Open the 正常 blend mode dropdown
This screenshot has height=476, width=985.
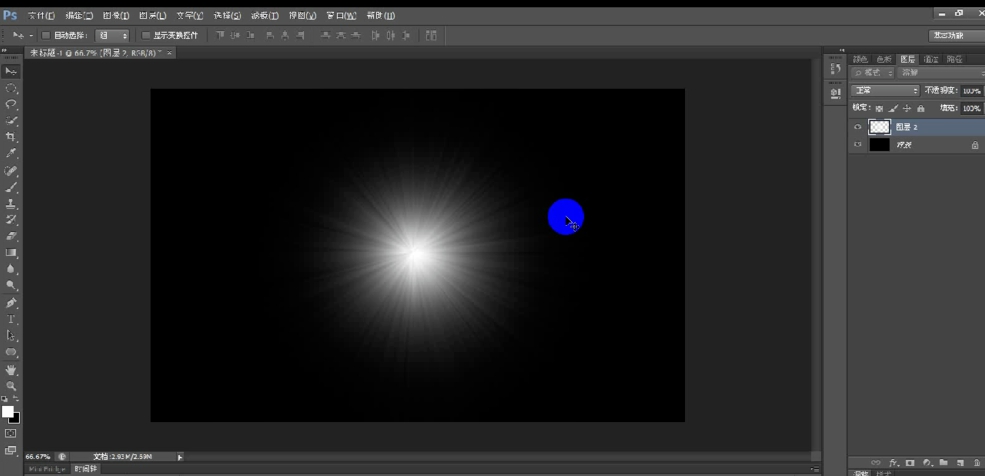pyautogui.click(x=885, y=90)
